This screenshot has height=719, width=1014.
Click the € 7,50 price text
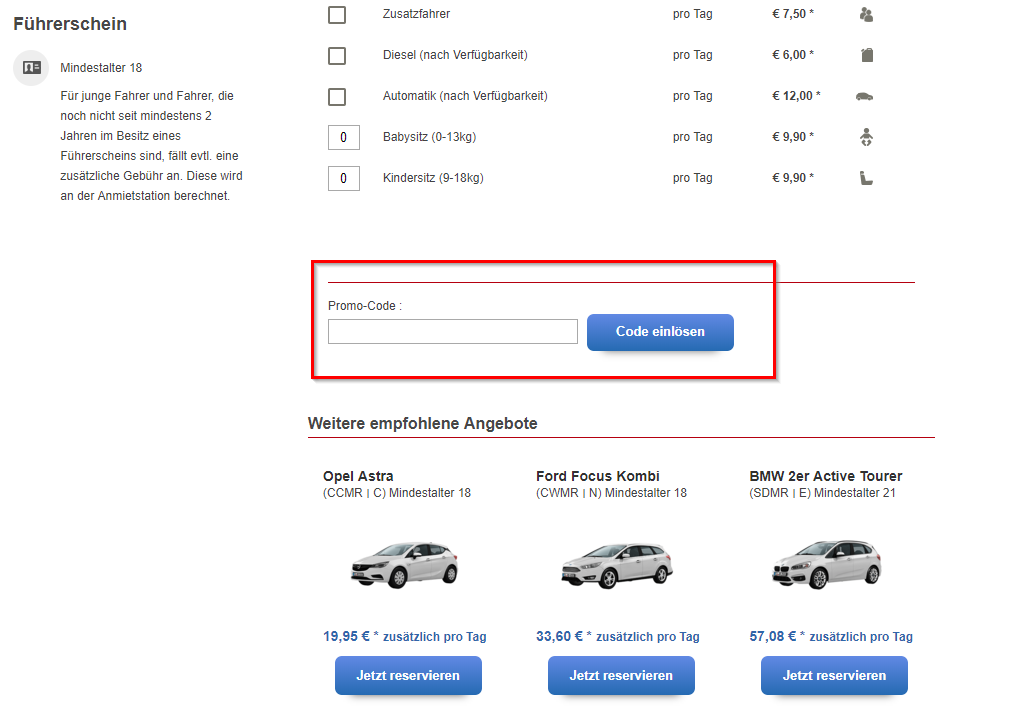pos(793,14)
